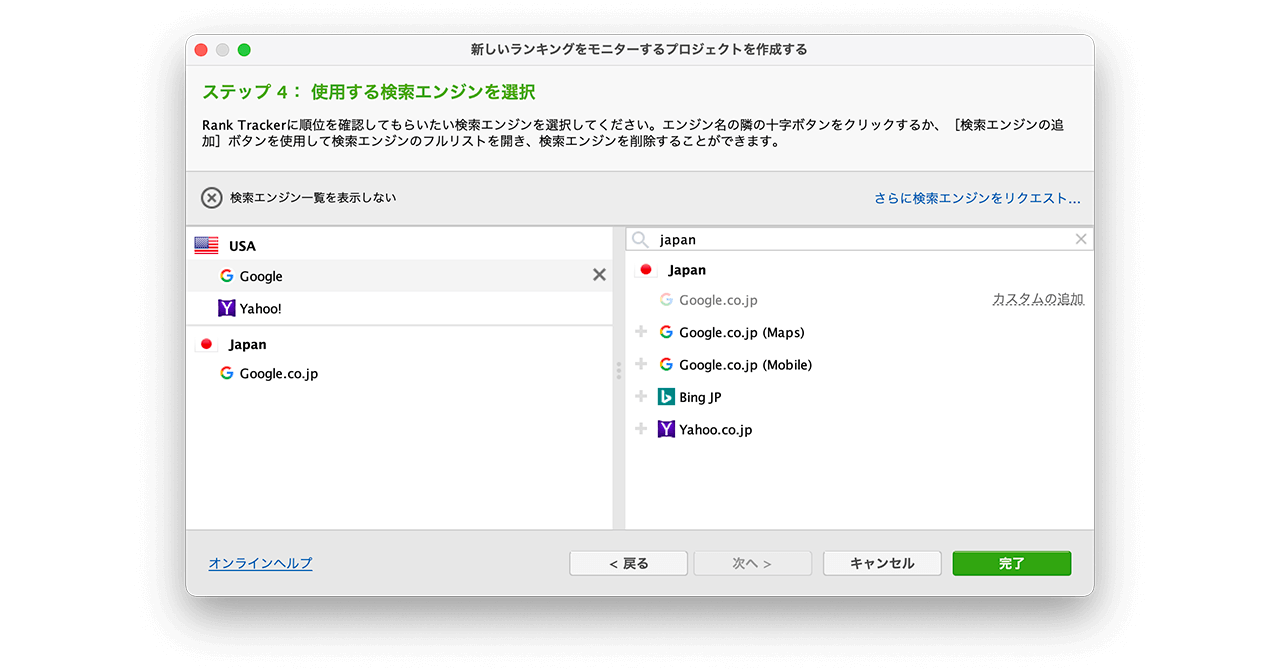Click plus icon beside Bing JP
The height and width of the screenshot is (670, 1280).
641,397
